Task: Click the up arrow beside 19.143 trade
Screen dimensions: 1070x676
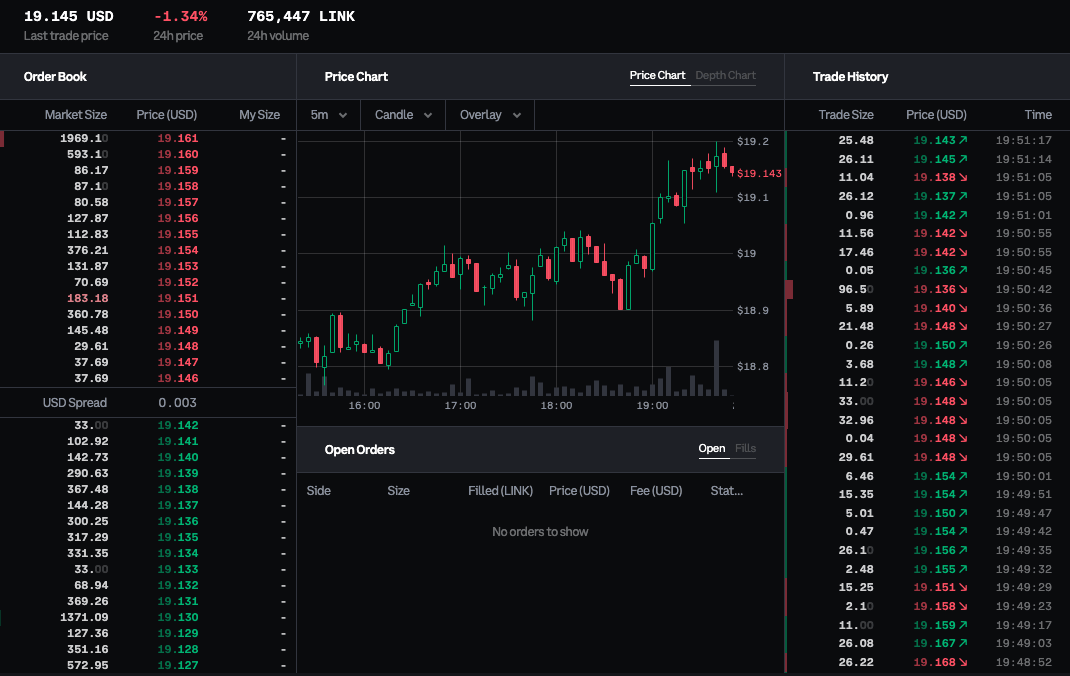Action: click(x=963, y=141)
